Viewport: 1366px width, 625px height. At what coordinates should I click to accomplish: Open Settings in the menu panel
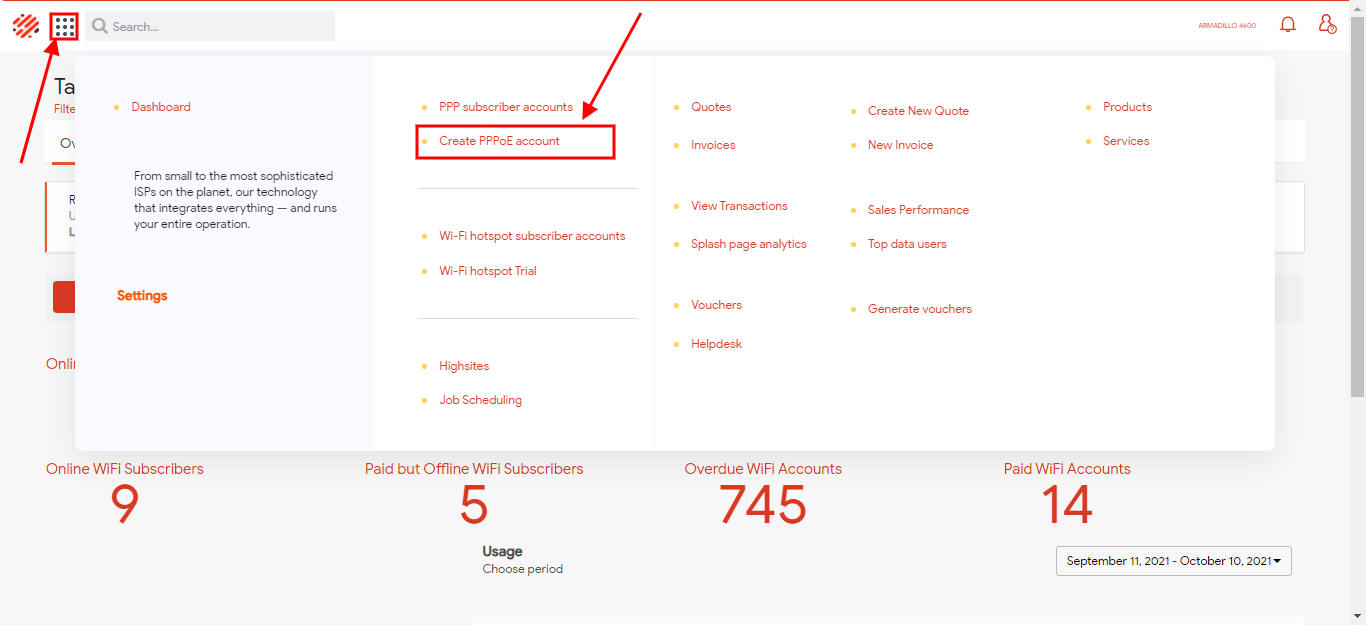142,296
